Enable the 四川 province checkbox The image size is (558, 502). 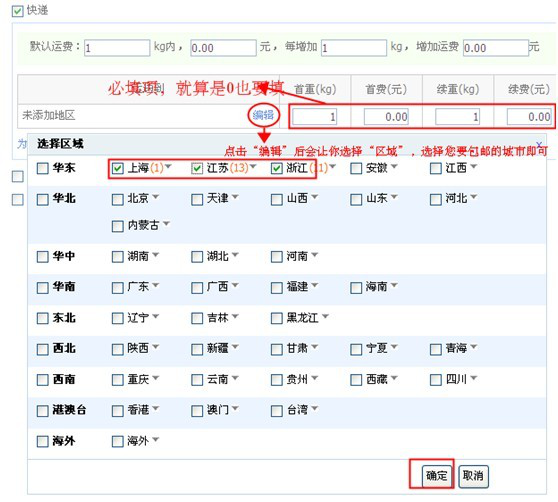pyautogui.click(x=436, y=380)
